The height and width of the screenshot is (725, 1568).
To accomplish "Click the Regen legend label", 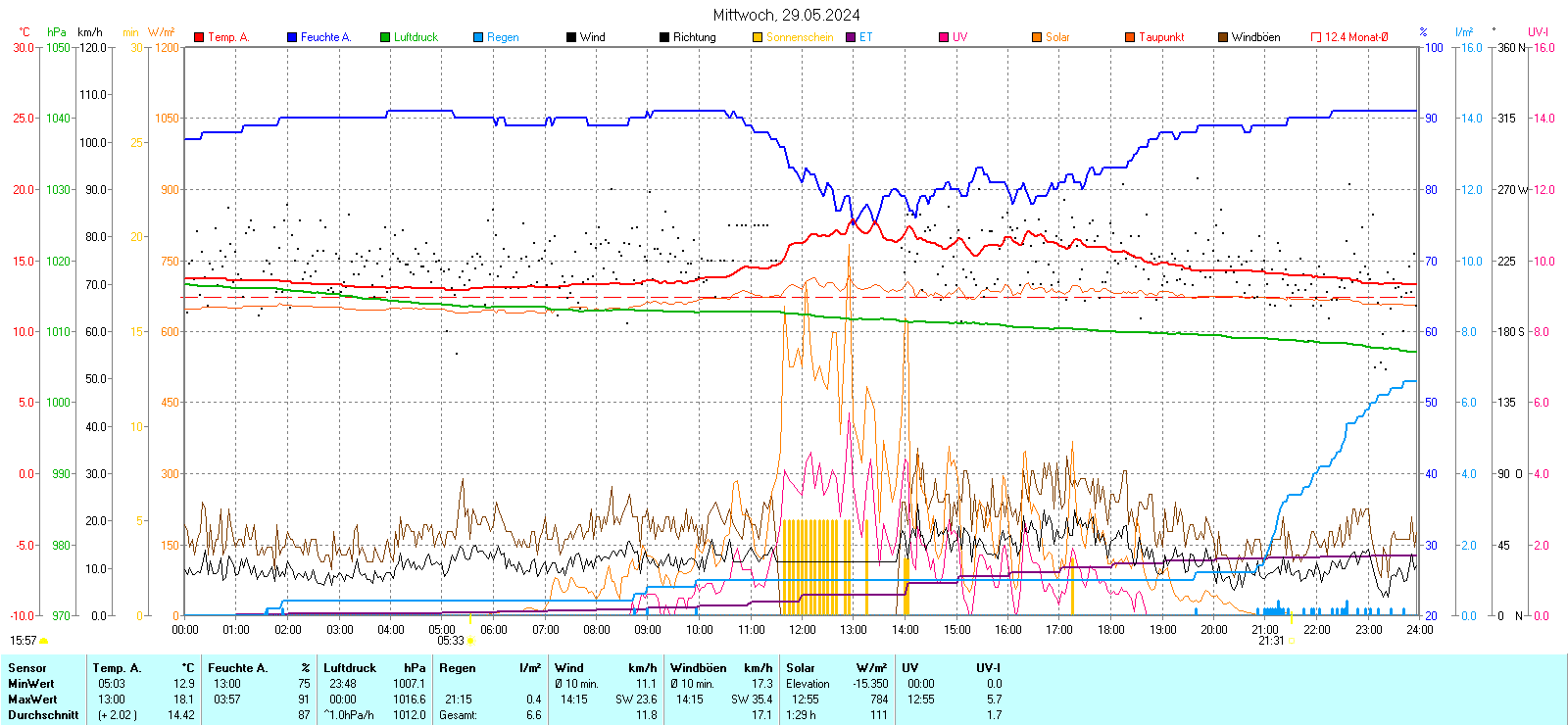I will (503, 37).
